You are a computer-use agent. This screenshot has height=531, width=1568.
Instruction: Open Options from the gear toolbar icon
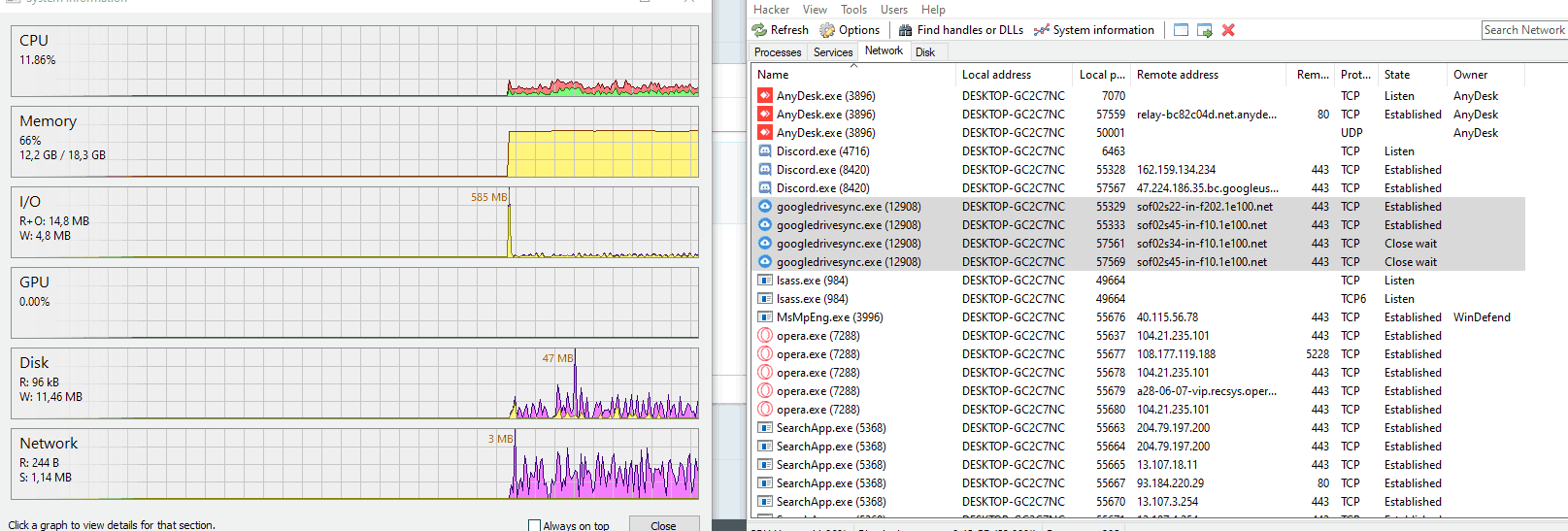(827, 30)
